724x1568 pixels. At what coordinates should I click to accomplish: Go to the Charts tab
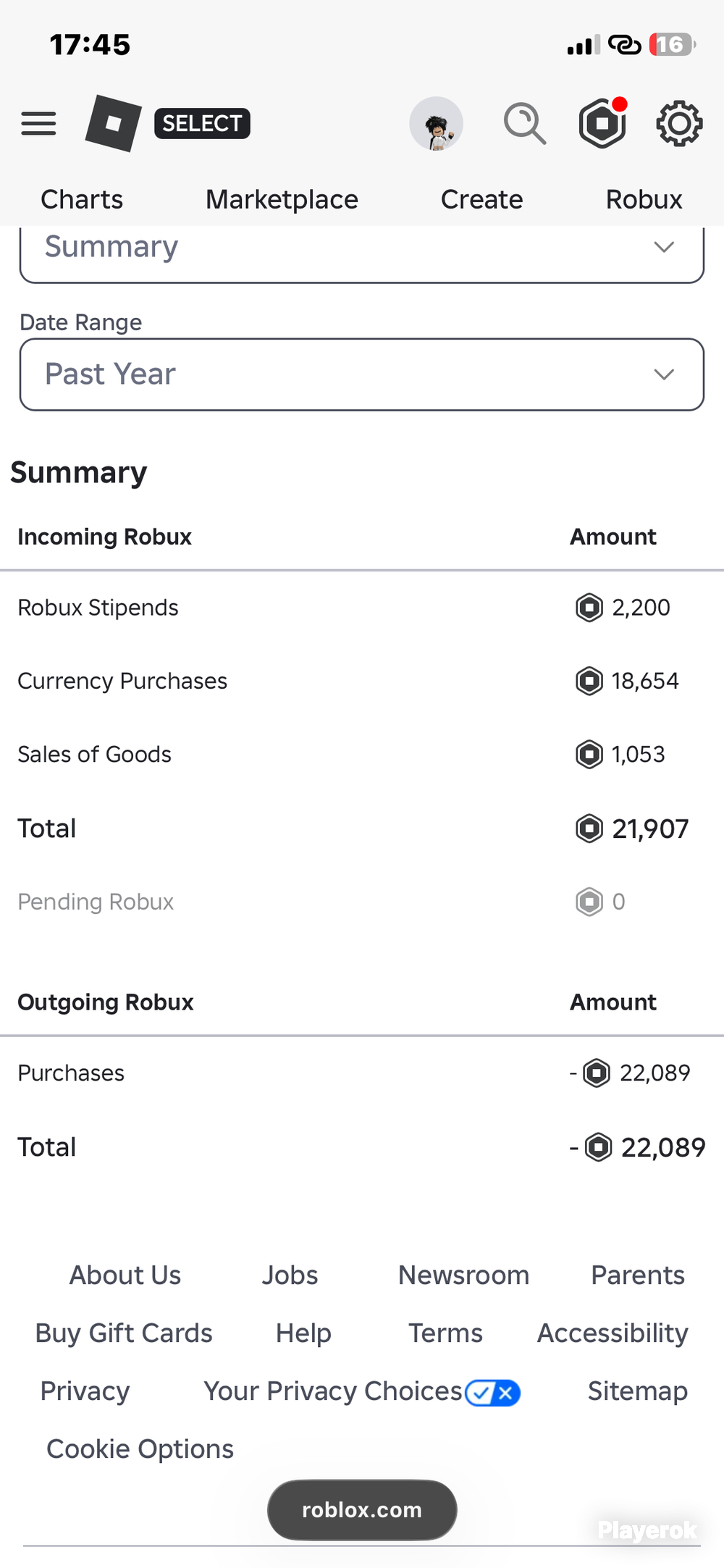[x=82, y=199]
